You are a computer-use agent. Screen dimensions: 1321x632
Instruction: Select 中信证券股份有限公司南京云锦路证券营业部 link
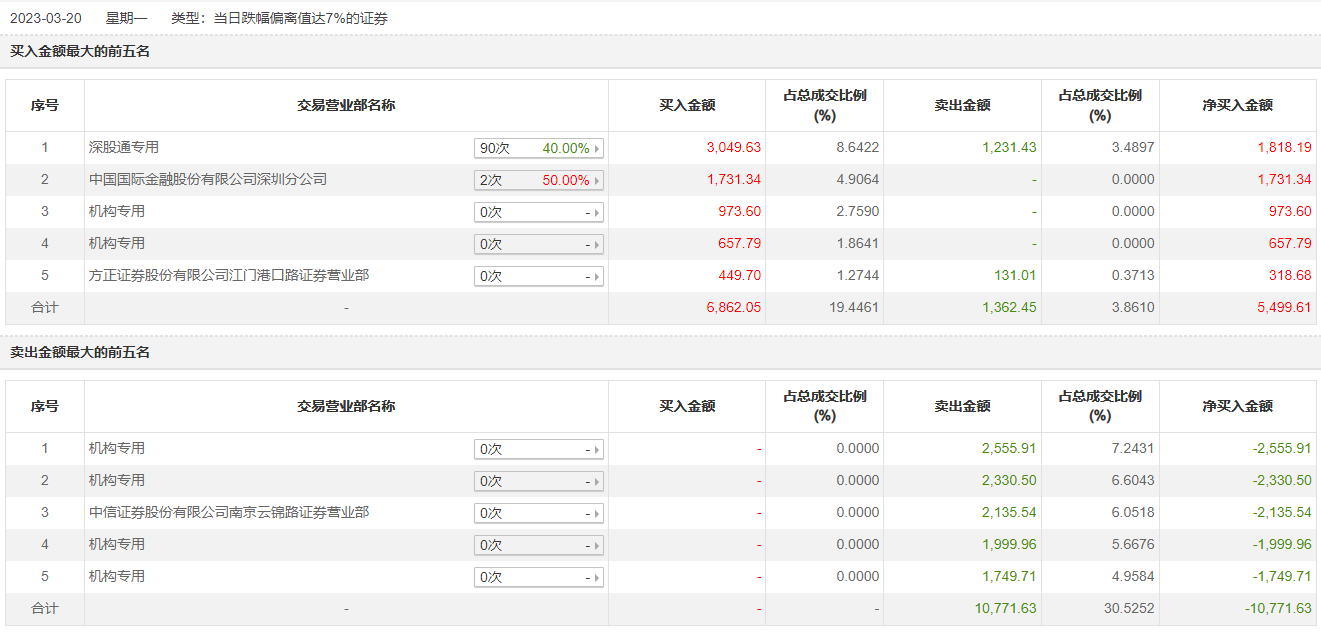point(229,513)
